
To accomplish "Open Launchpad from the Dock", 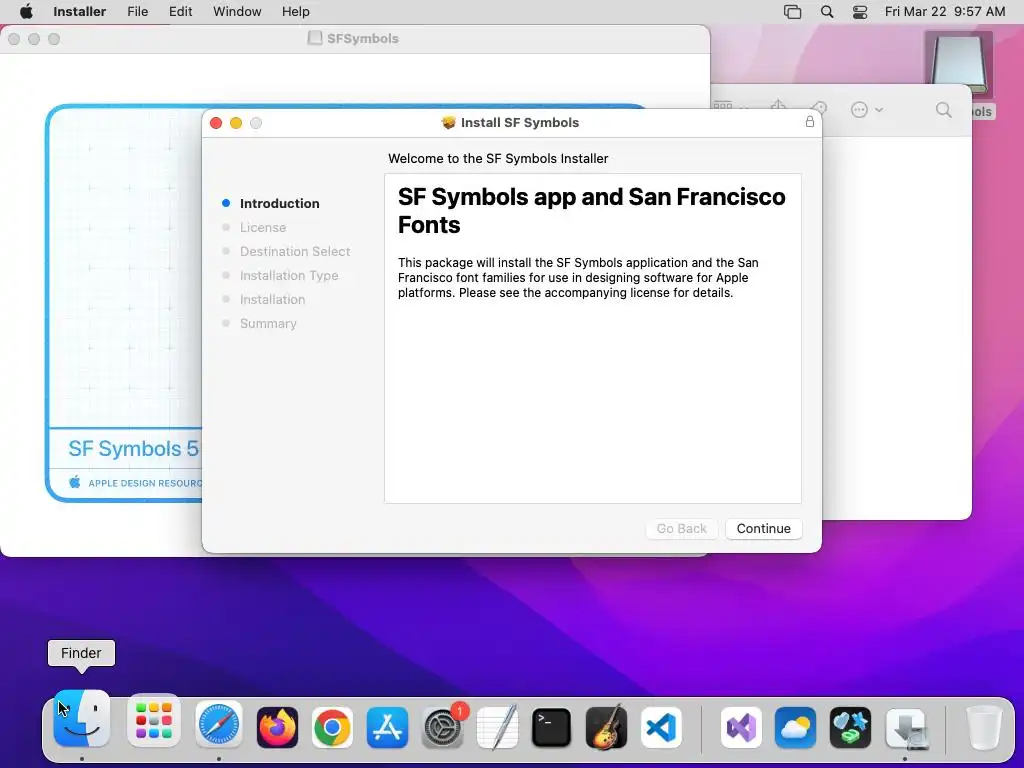I will (x=153, y=720).
